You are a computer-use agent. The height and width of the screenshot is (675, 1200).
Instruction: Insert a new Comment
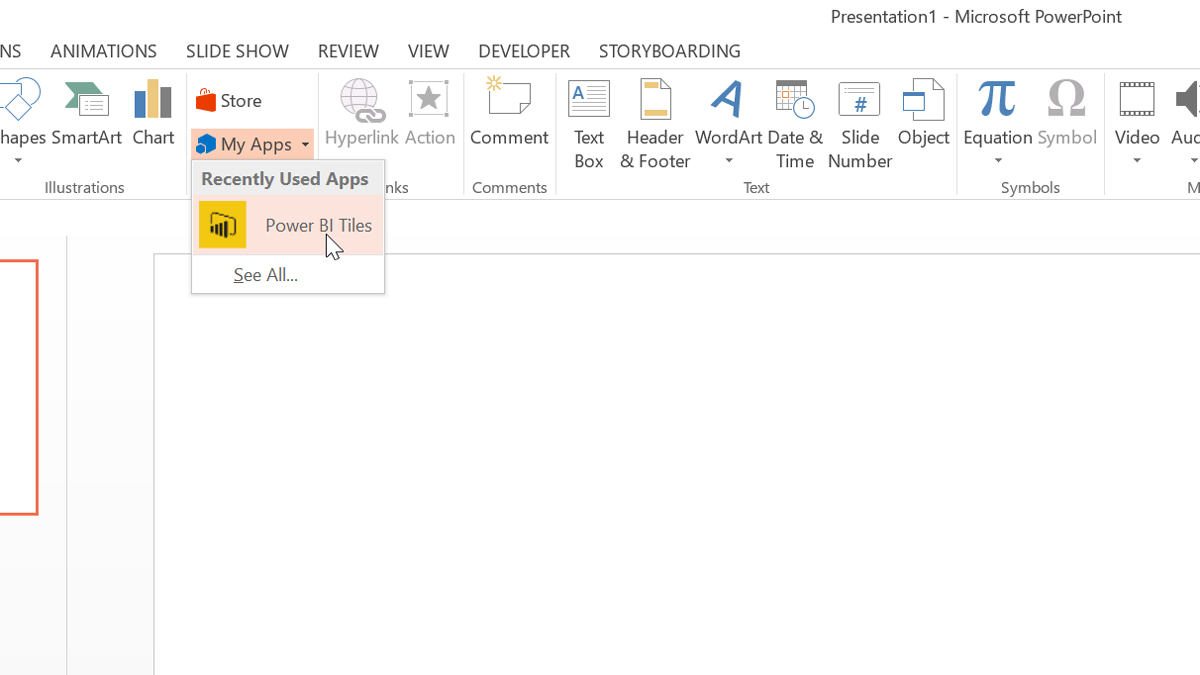click(x=509, y=114)
